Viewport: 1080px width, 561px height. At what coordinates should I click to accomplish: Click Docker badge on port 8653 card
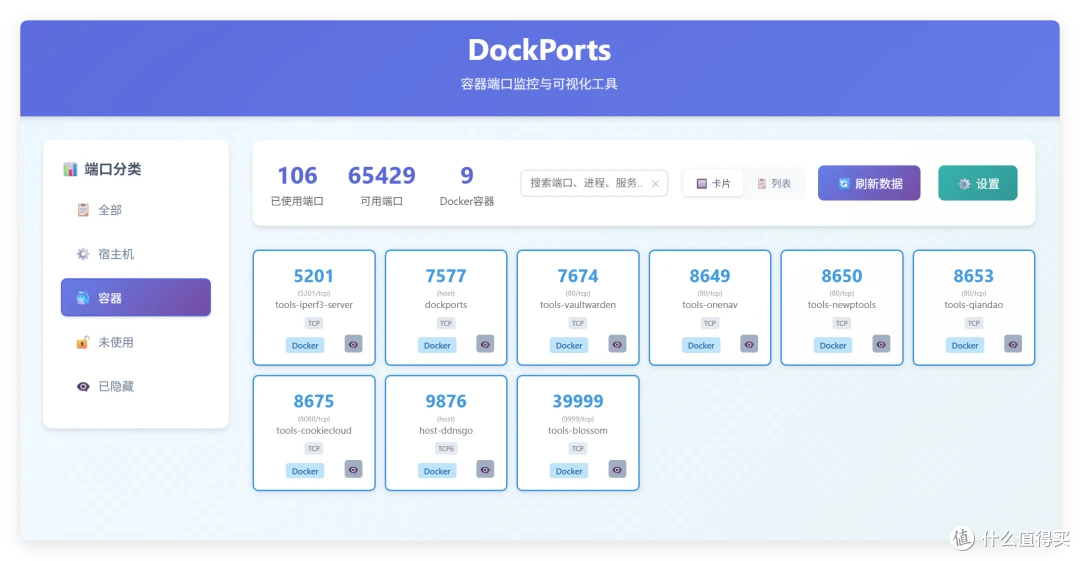click(964, 345)
